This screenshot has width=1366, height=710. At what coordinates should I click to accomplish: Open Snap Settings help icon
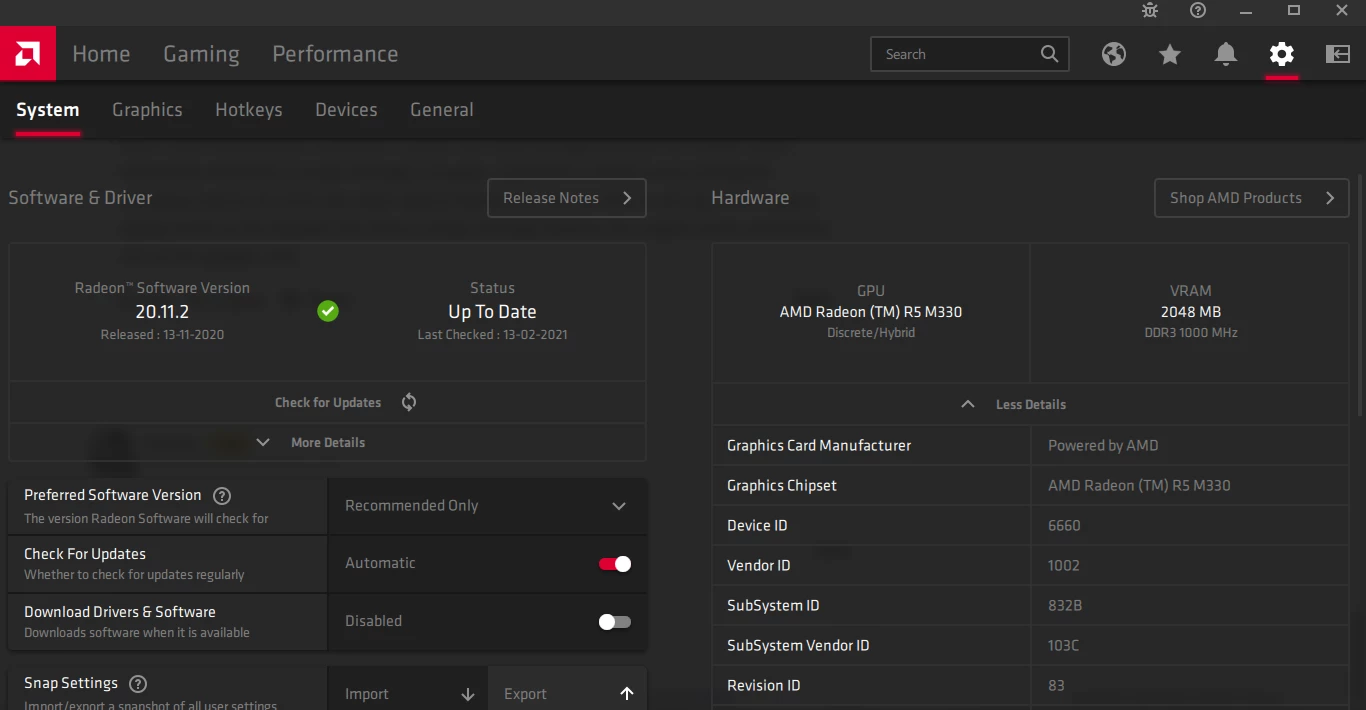click(x=139, y=684)
